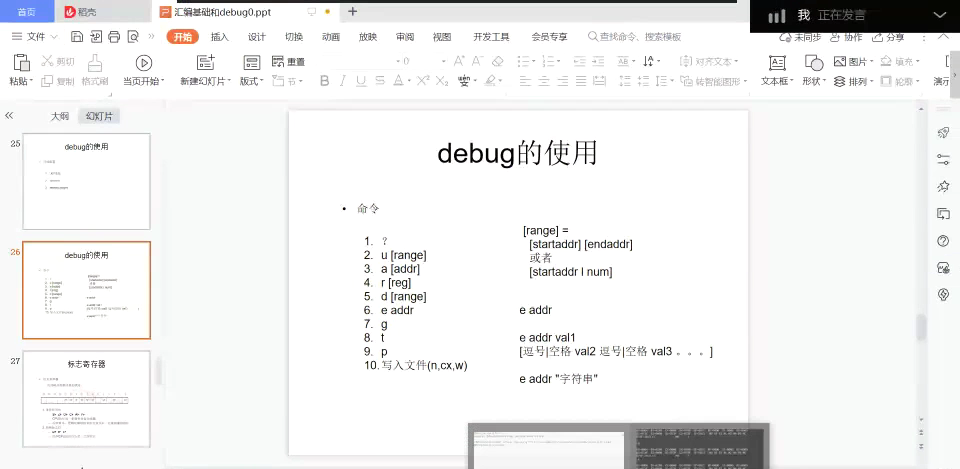The height and width of the screenshot is (469, 960).
Task: Click the Print icon in quick access toolbar
Action: [114, 37]
